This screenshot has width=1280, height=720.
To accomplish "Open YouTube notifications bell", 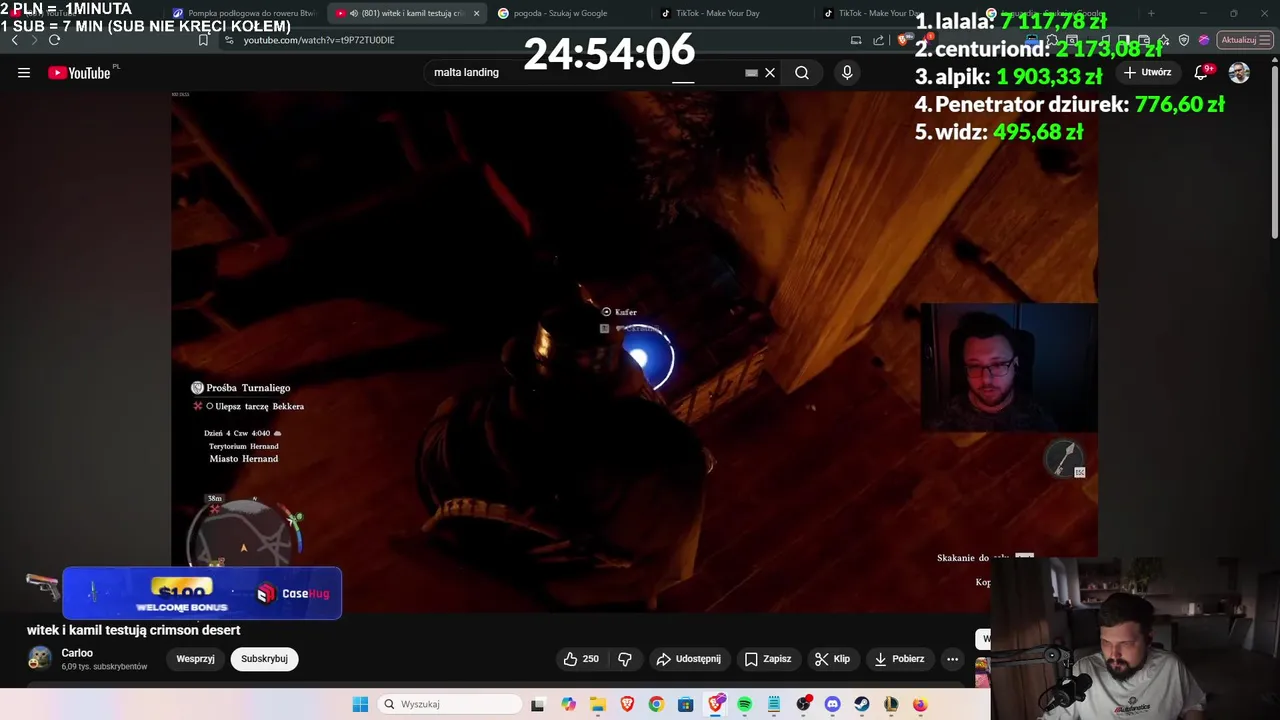I will point(1202,72).
